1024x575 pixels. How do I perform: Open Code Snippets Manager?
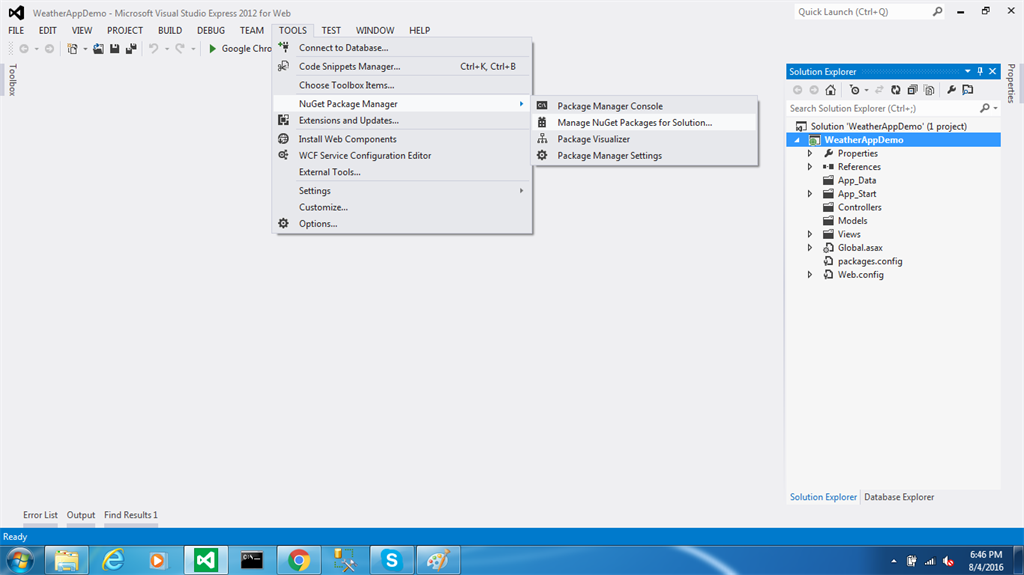click(402, 67)
